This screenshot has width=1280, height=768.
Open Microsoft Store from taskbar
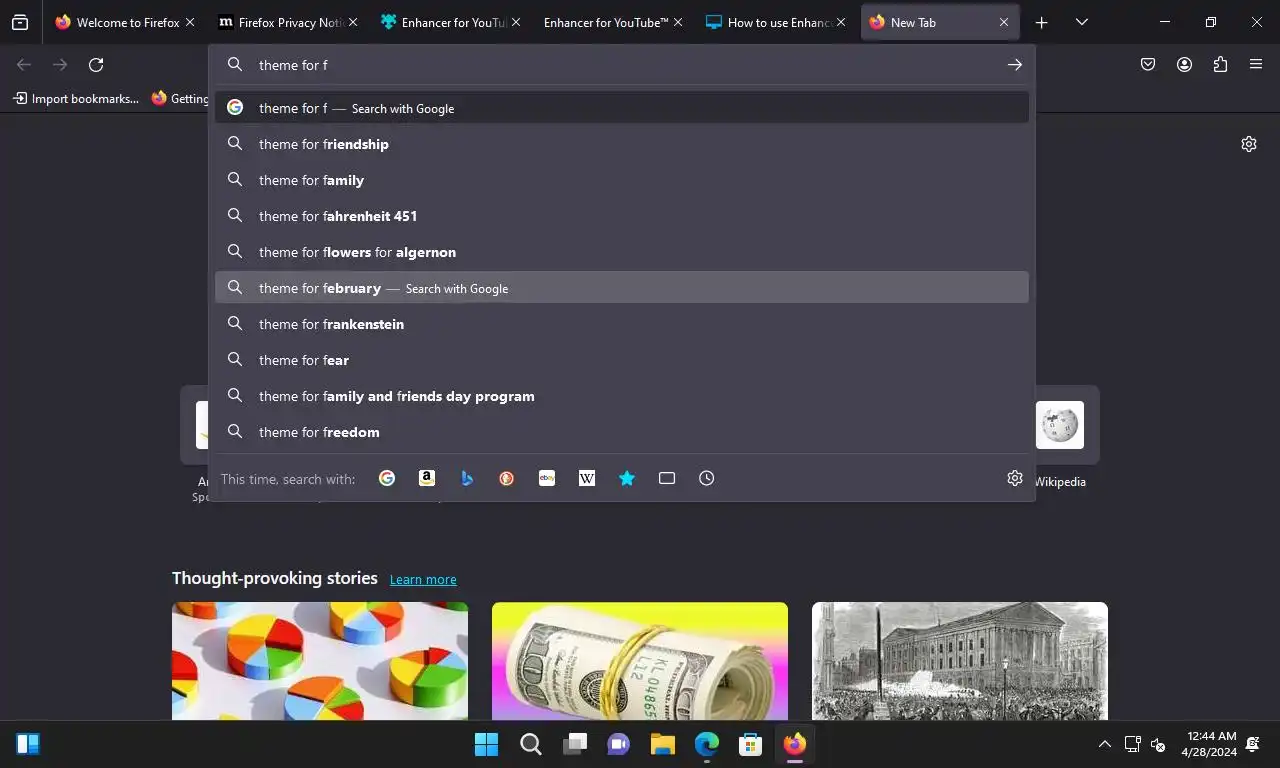(x=751, y=744)
